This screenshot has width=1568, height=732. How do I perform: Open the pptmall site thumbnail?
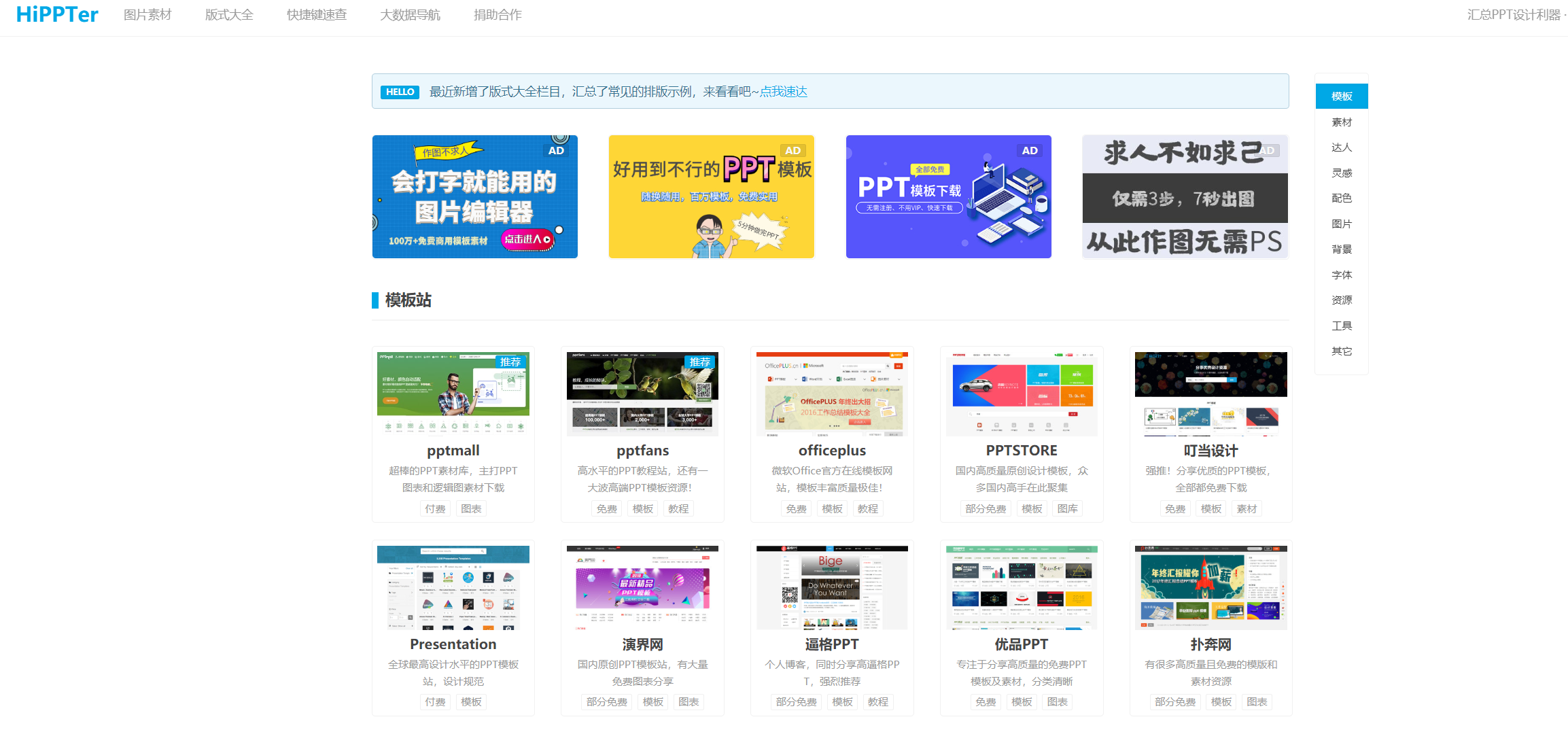tap(453, 394)
